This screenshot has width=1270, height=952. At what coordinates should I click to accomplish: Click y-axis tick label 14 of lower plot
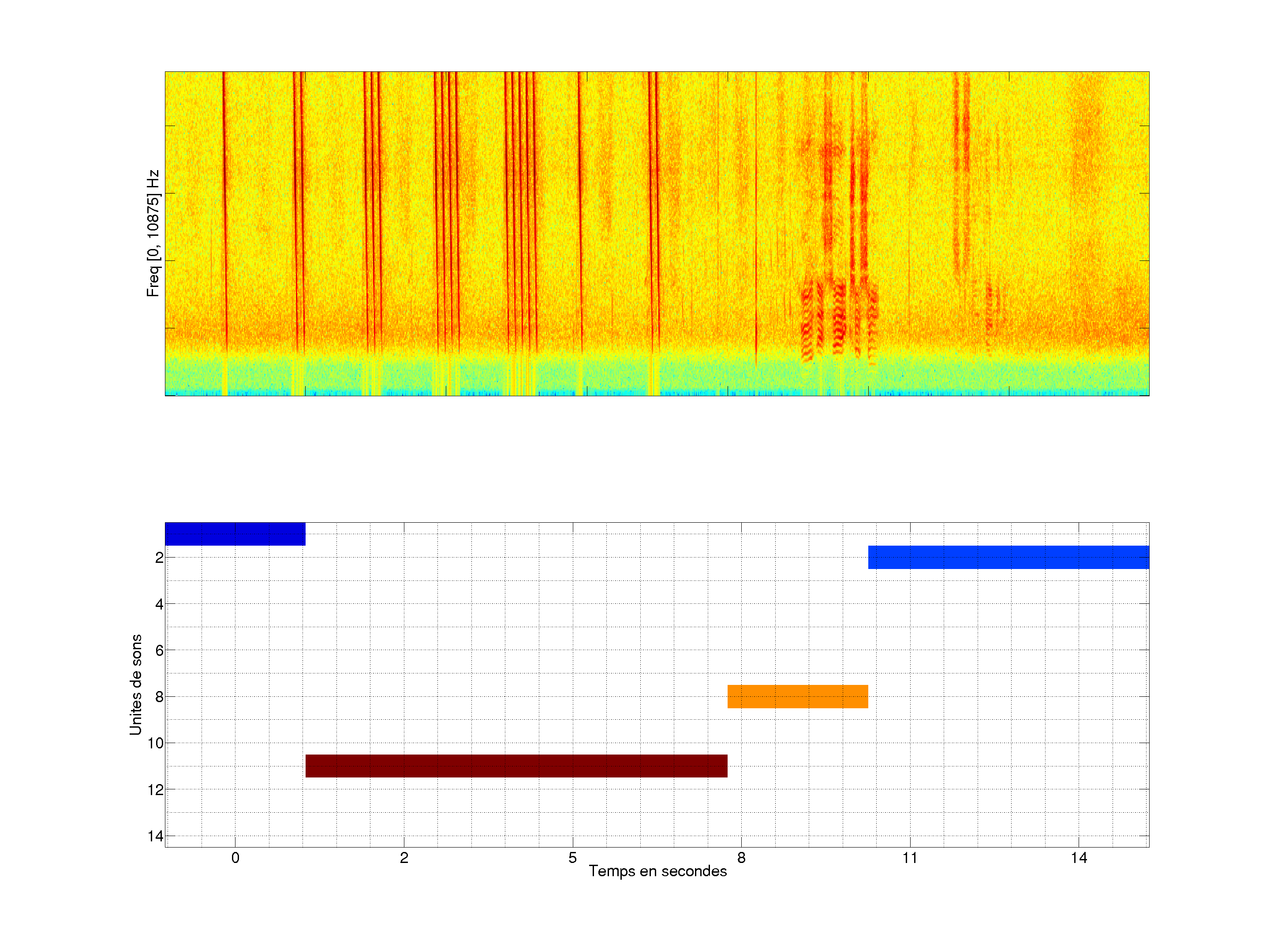[x=156, y=836]
